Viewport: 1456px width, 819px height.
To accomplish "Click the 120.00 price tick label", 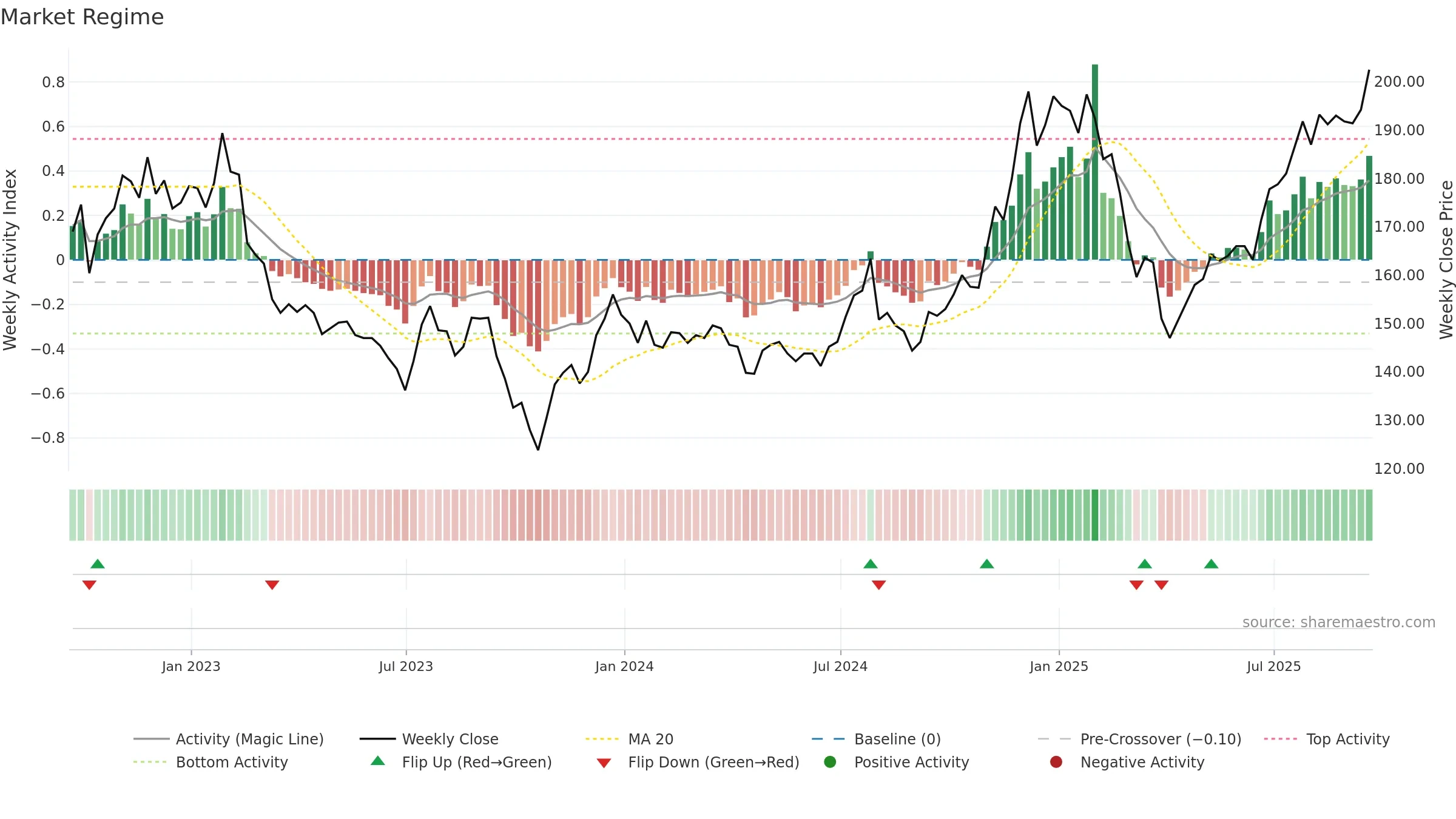I will [x=1399, y=468].
